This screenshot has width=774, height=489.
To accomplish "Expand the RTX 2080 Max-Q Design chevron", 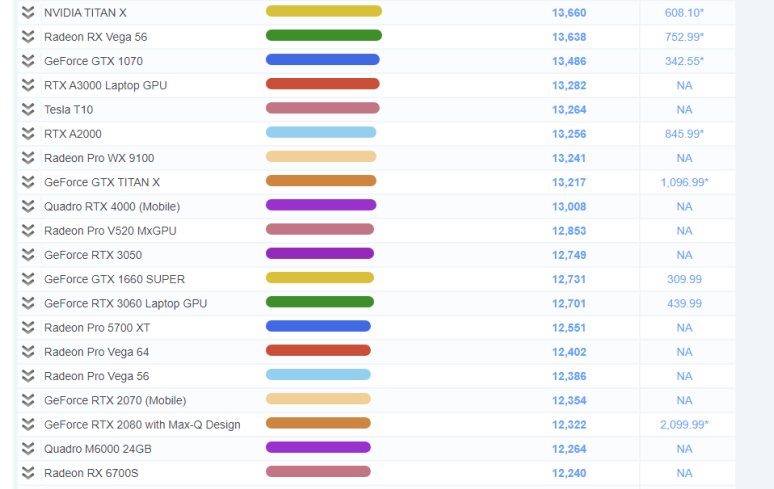I will pyautogui.click(x=28, y=424).
